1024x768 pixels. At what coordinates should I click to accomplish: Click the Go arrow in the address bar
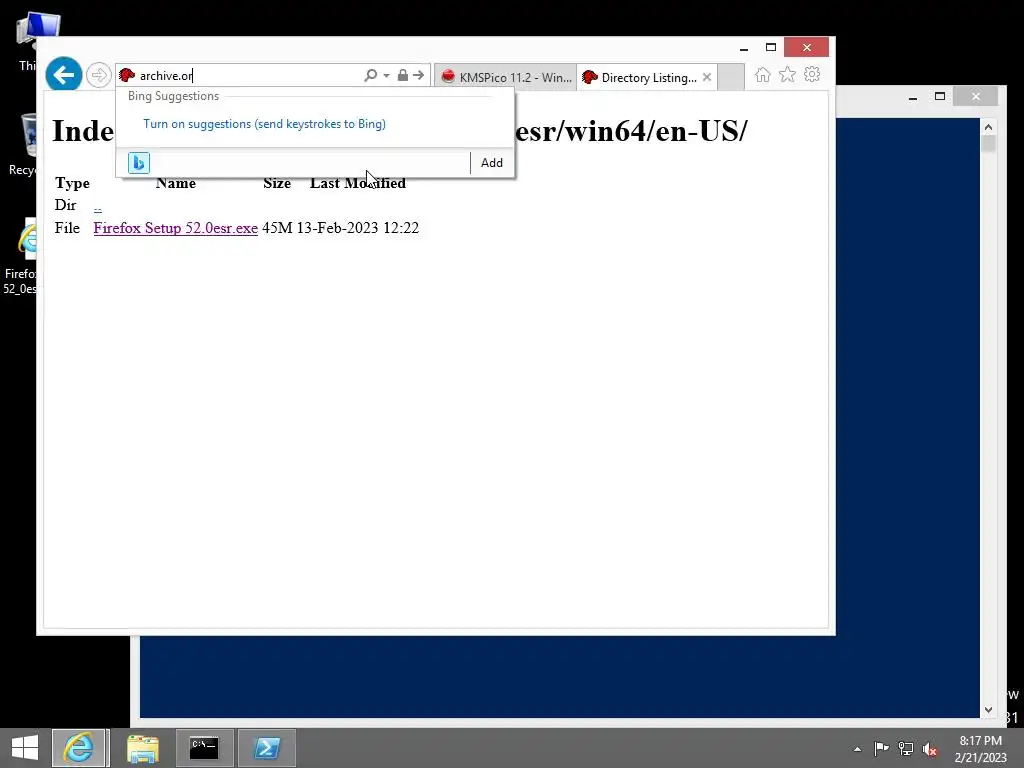(x=419, y=75)
